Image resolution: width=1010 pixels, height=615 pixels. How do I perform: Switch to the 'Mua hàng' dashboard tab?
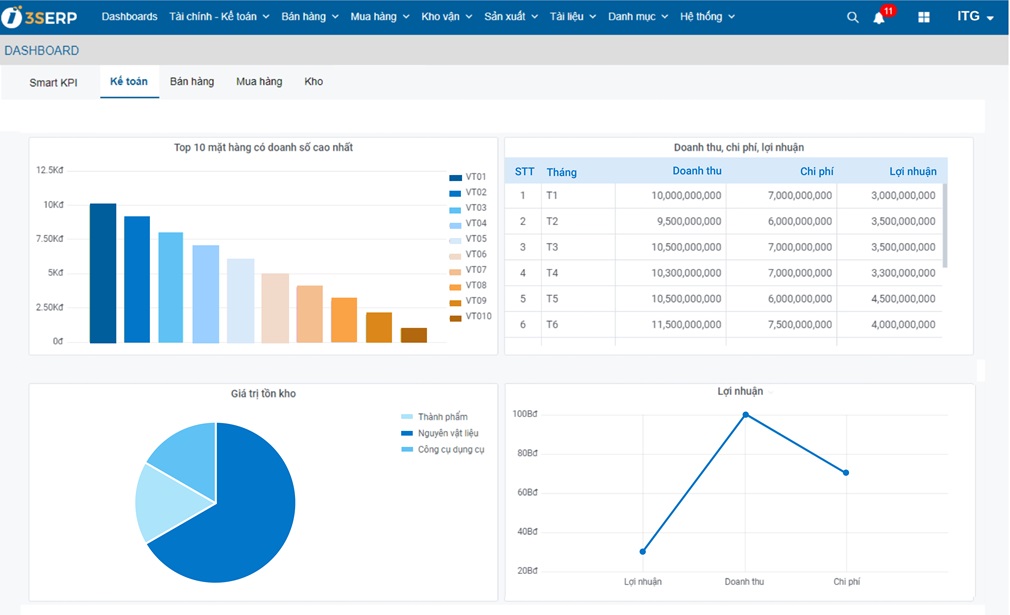pyautogui.click(x=258, y=82)
